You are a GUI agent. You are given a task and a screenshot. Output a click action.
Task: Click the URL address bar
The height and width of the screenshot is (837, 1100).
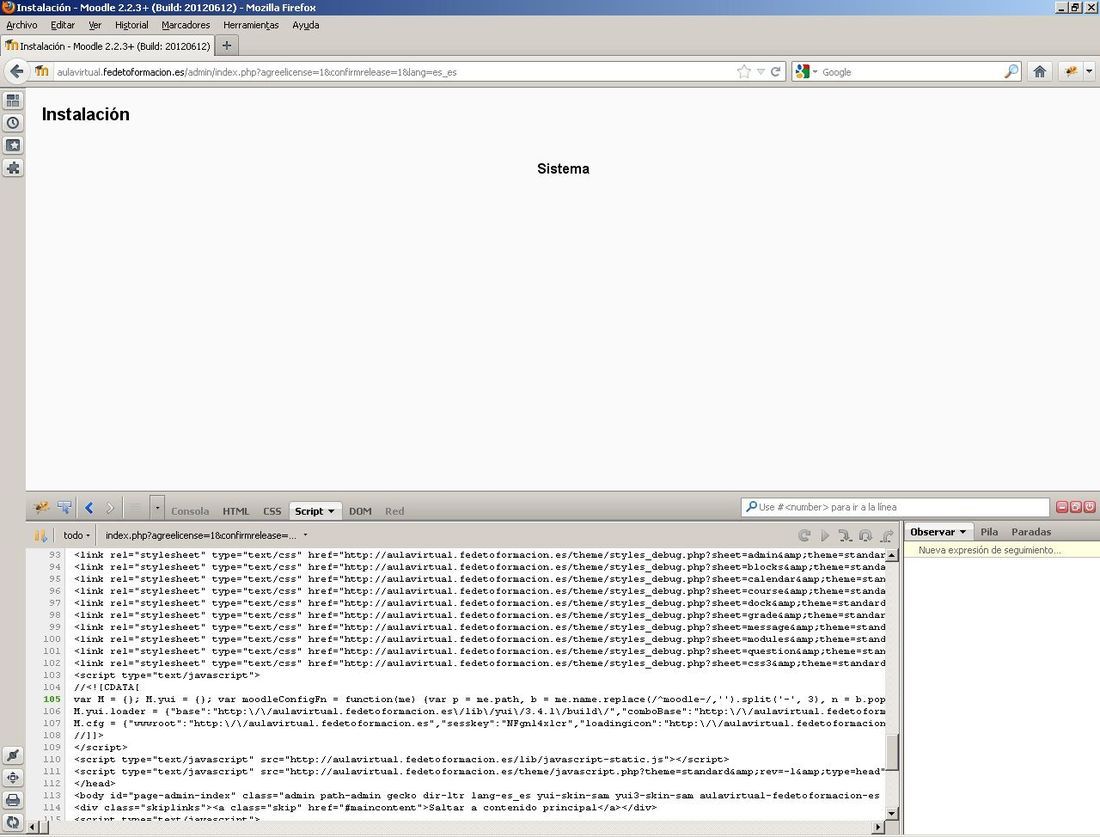(393, 72)
